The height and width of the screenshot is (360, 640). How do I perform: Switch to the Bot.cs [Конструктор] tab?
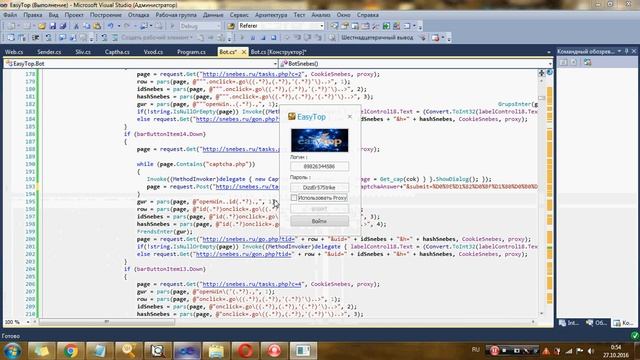point(278,52)
